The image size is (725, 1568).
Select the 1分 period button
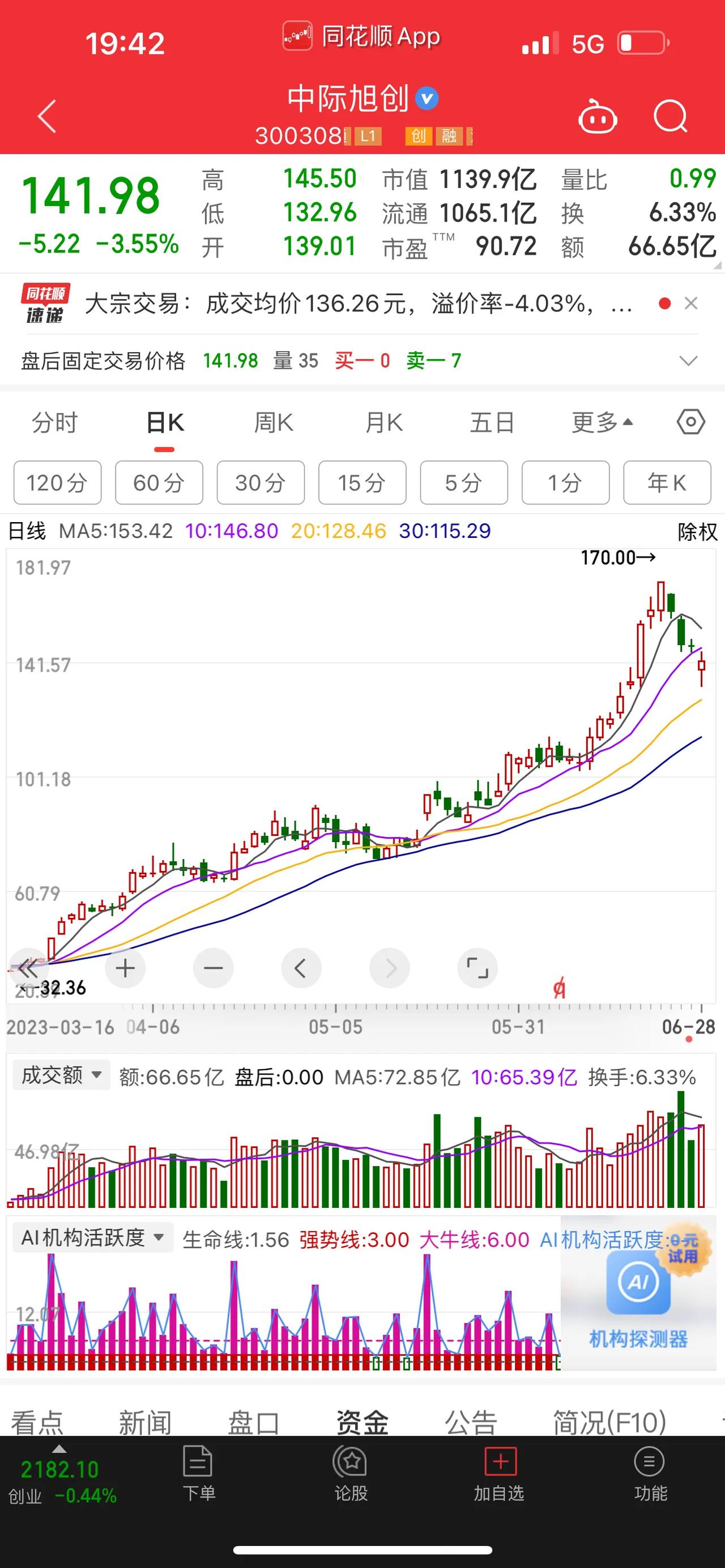point(565,482)
